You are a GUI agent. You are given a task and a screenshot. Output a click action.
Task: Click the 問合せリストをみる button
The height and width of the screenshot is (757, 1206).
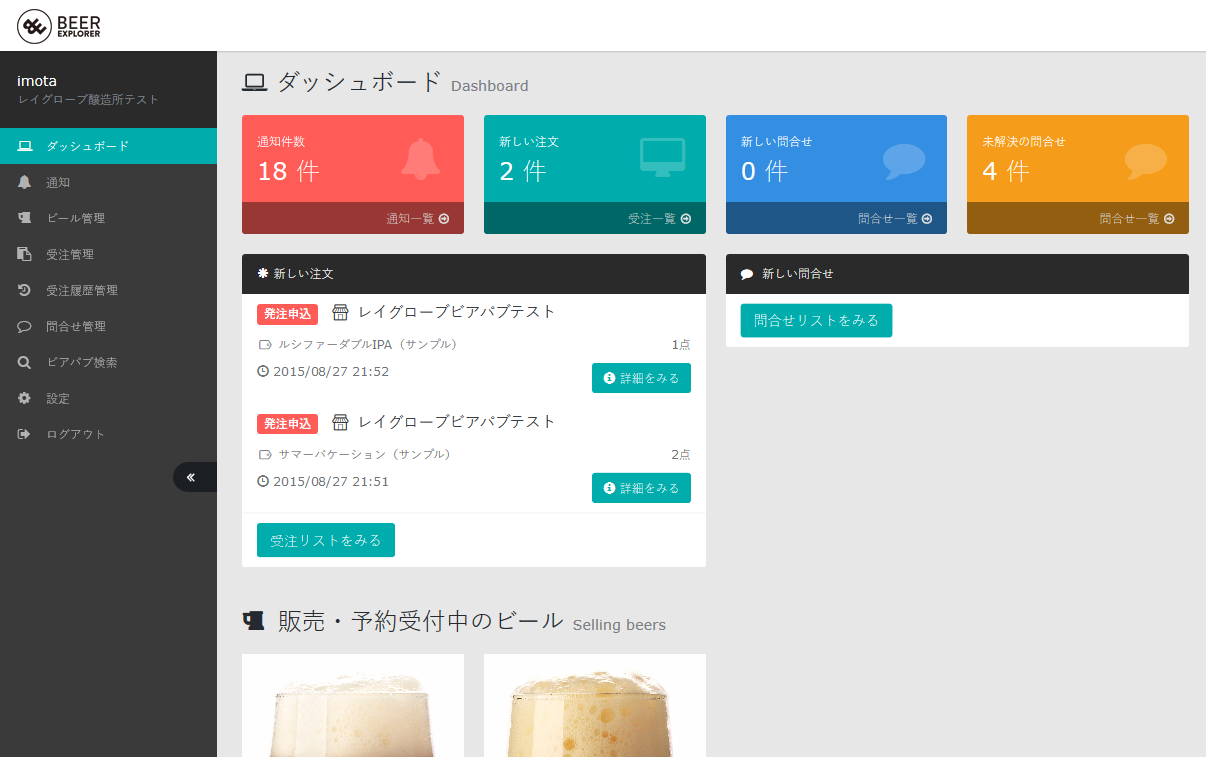pyautogui.click(x=816, y=320)
